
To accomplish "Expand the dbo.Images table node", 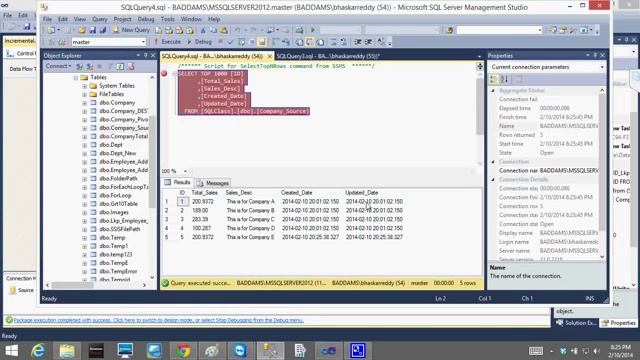I will point(84,212).
